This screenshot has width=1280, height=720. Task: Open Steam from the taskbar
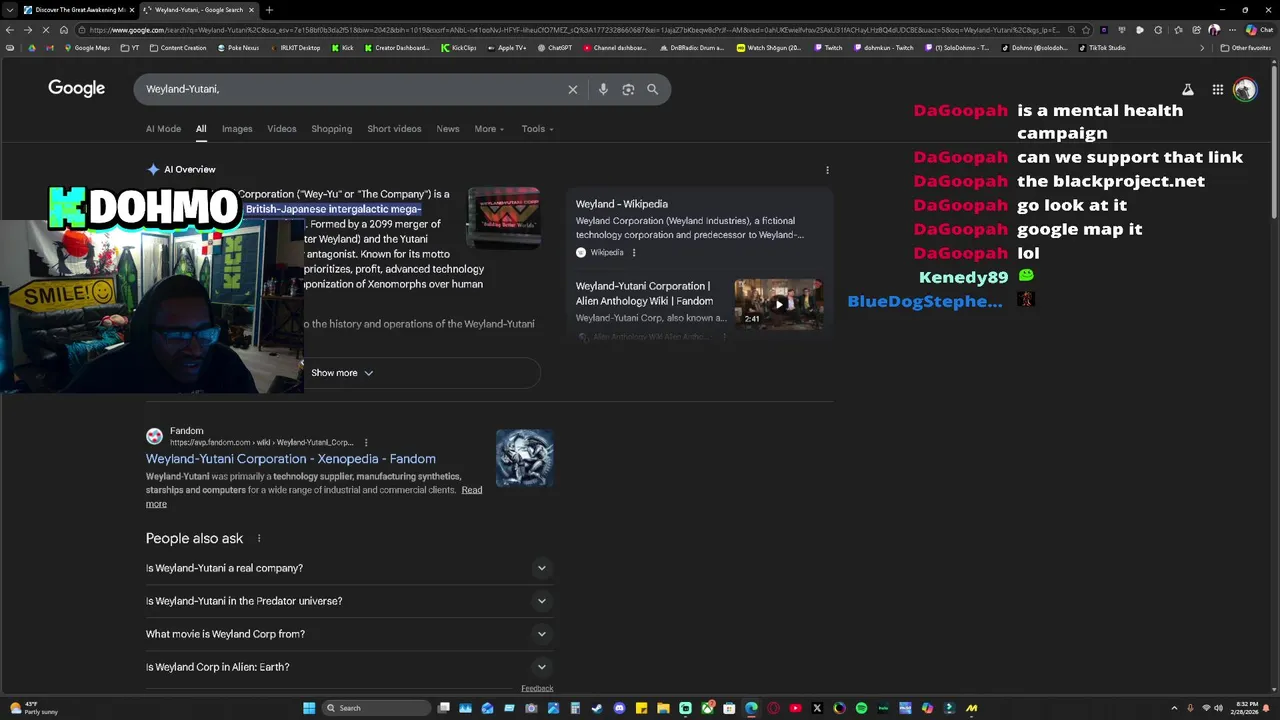597,708
